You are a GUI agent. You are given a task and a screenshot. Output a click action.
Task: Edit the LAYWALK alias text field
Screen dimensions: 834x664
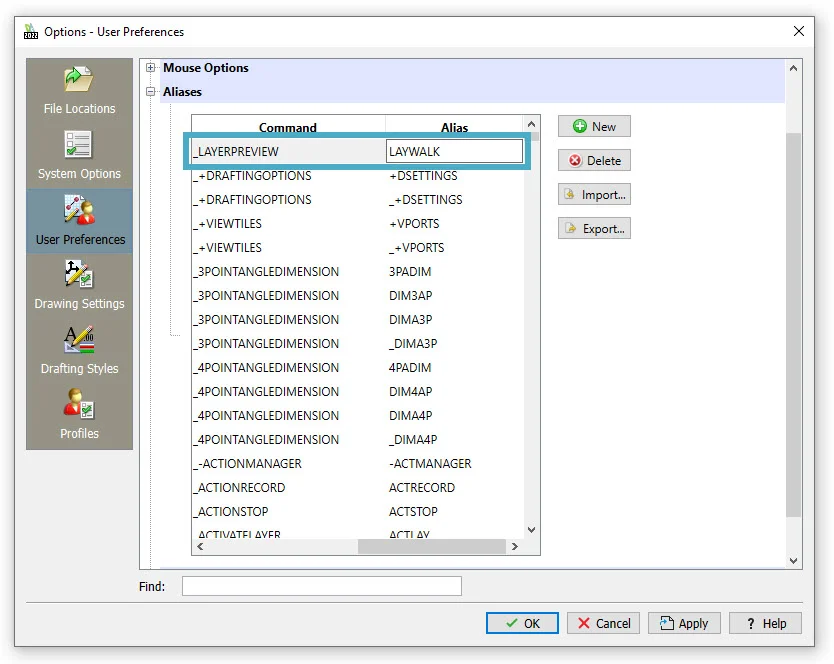click(454, 152)
